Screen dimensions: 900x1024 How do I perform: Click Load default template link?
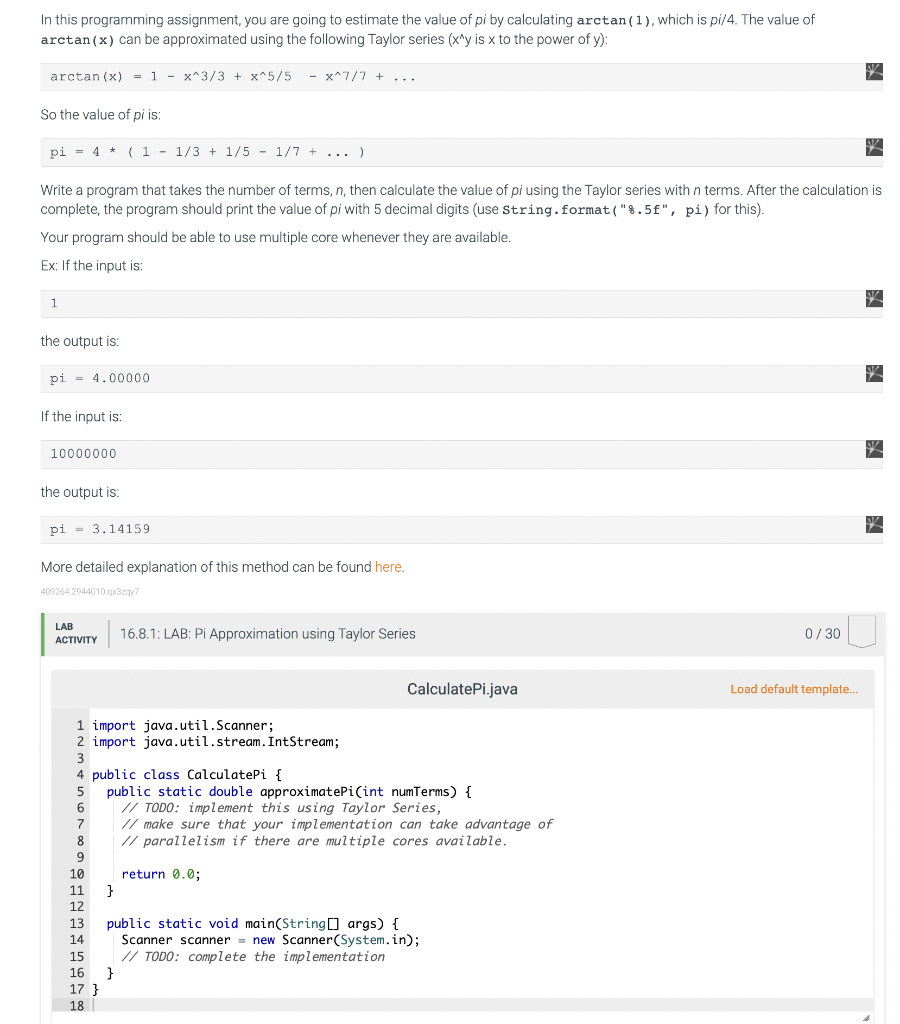[x=794, y=689]
